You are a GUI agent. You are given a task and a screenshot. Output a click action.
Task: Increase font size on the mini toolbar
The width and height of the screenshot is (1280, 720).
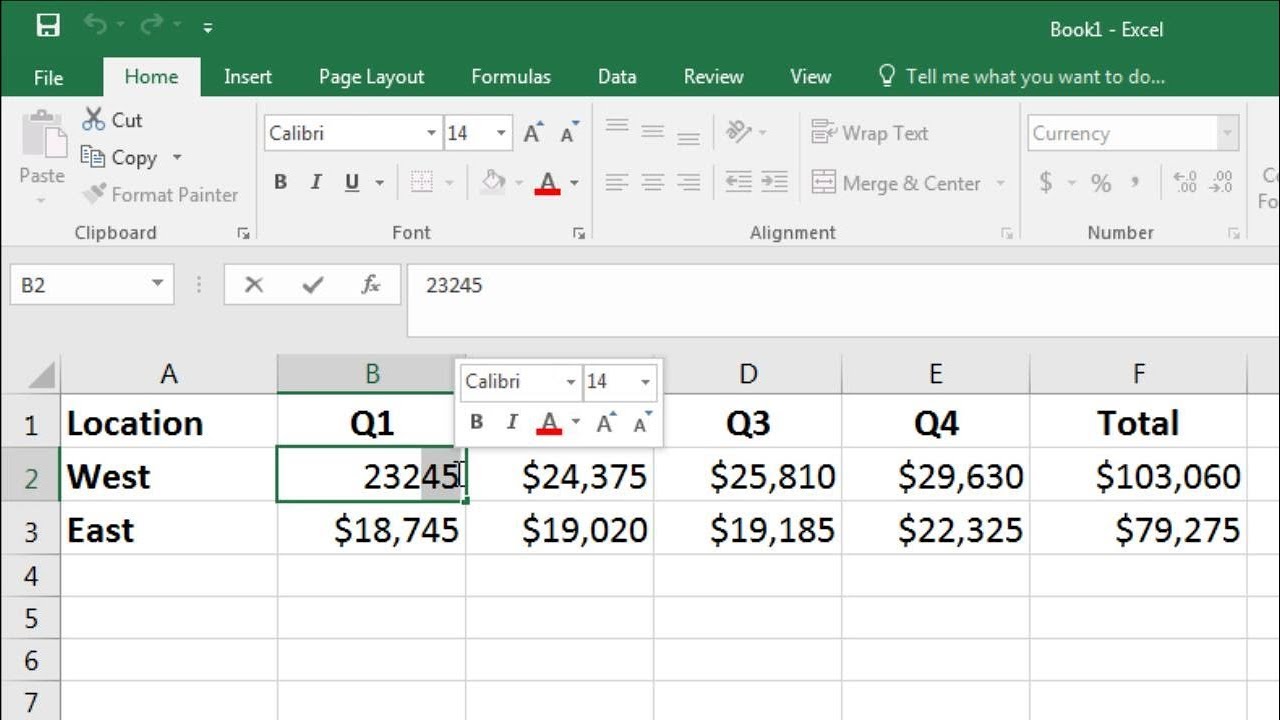(x=606, y=422)
